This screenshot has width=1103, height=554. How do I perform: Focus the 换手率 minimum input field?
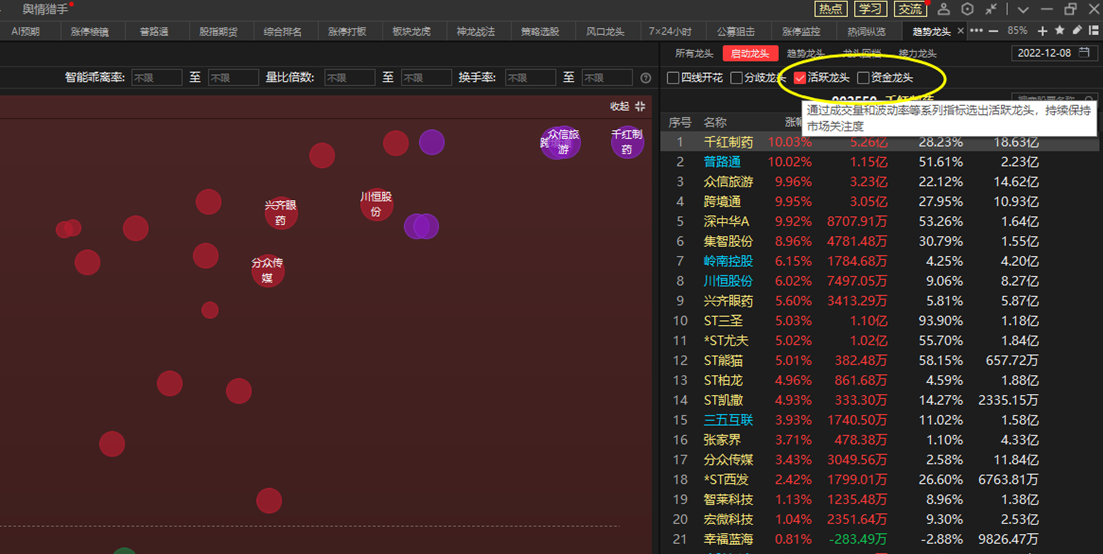[531, 77]
